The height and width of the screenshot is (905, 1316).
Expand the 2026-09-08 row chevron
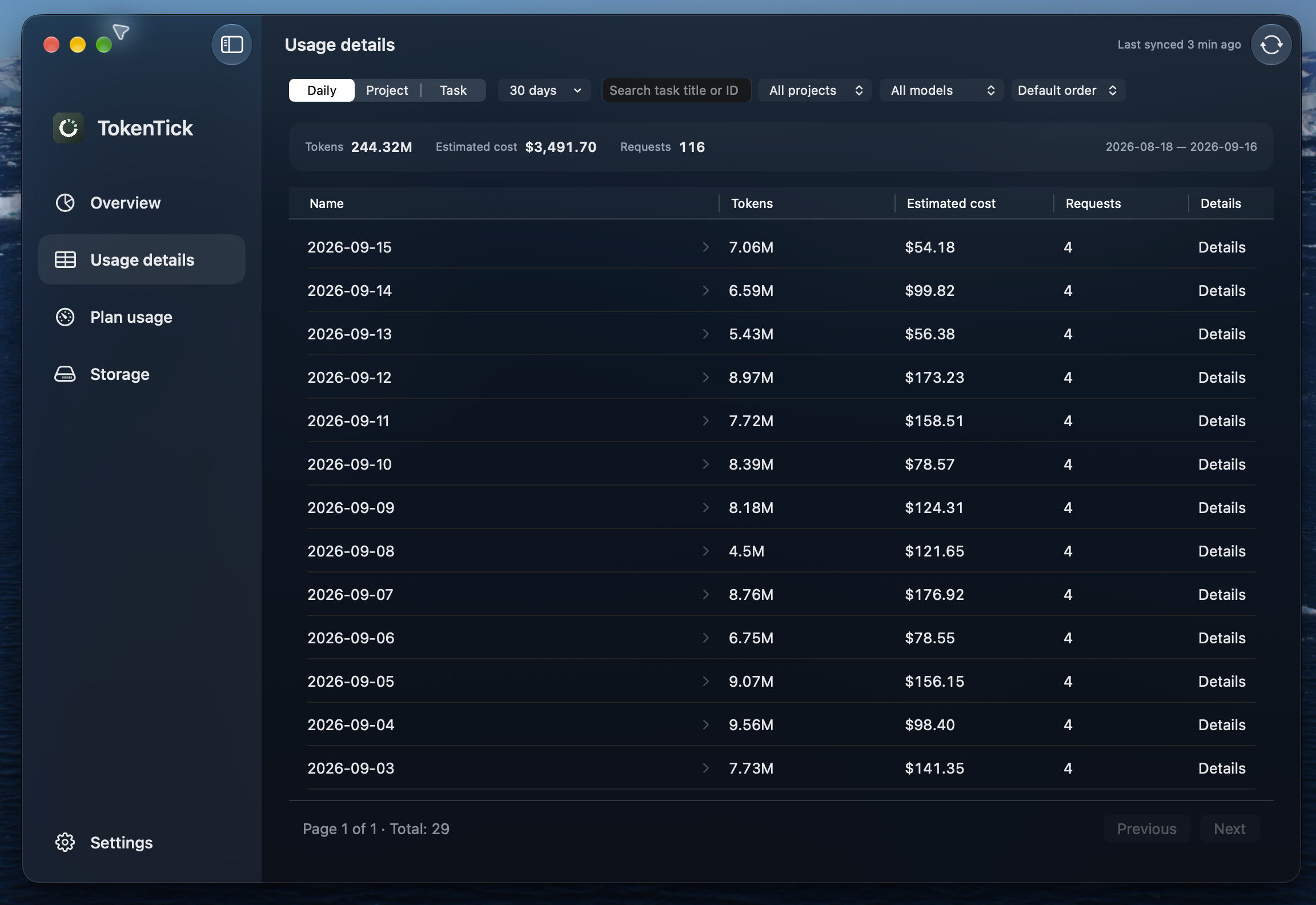pyautogui.click(x=706, y=551)
